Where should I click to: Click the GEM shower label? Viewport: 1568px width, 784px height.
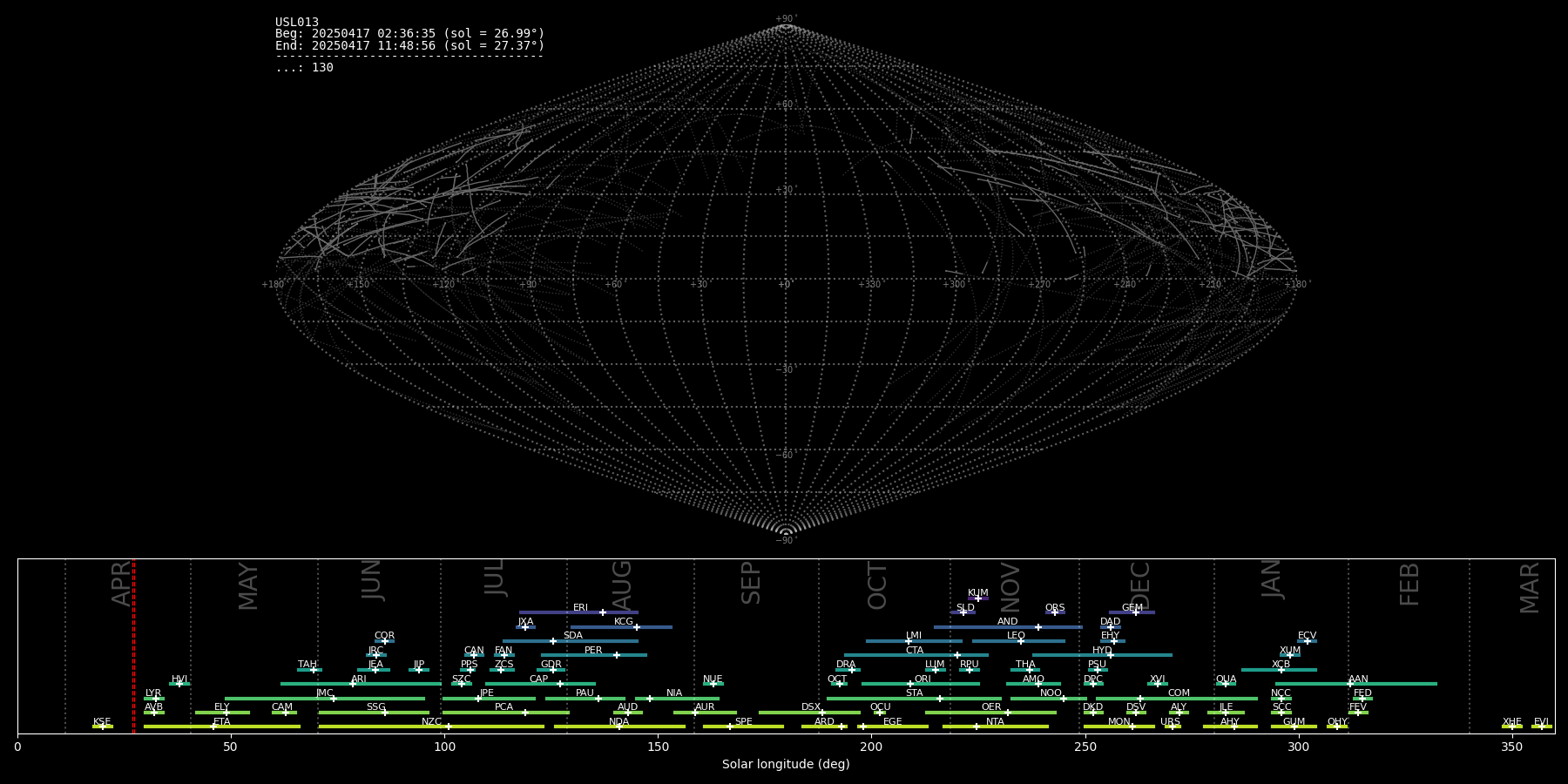click(1132, 608)
